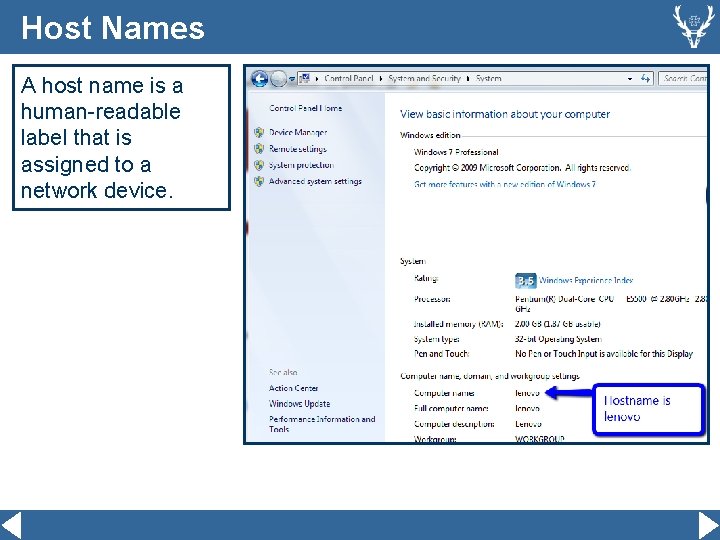
Task: Select System and Security breadcrumb
Action: [x=424, y=79]
